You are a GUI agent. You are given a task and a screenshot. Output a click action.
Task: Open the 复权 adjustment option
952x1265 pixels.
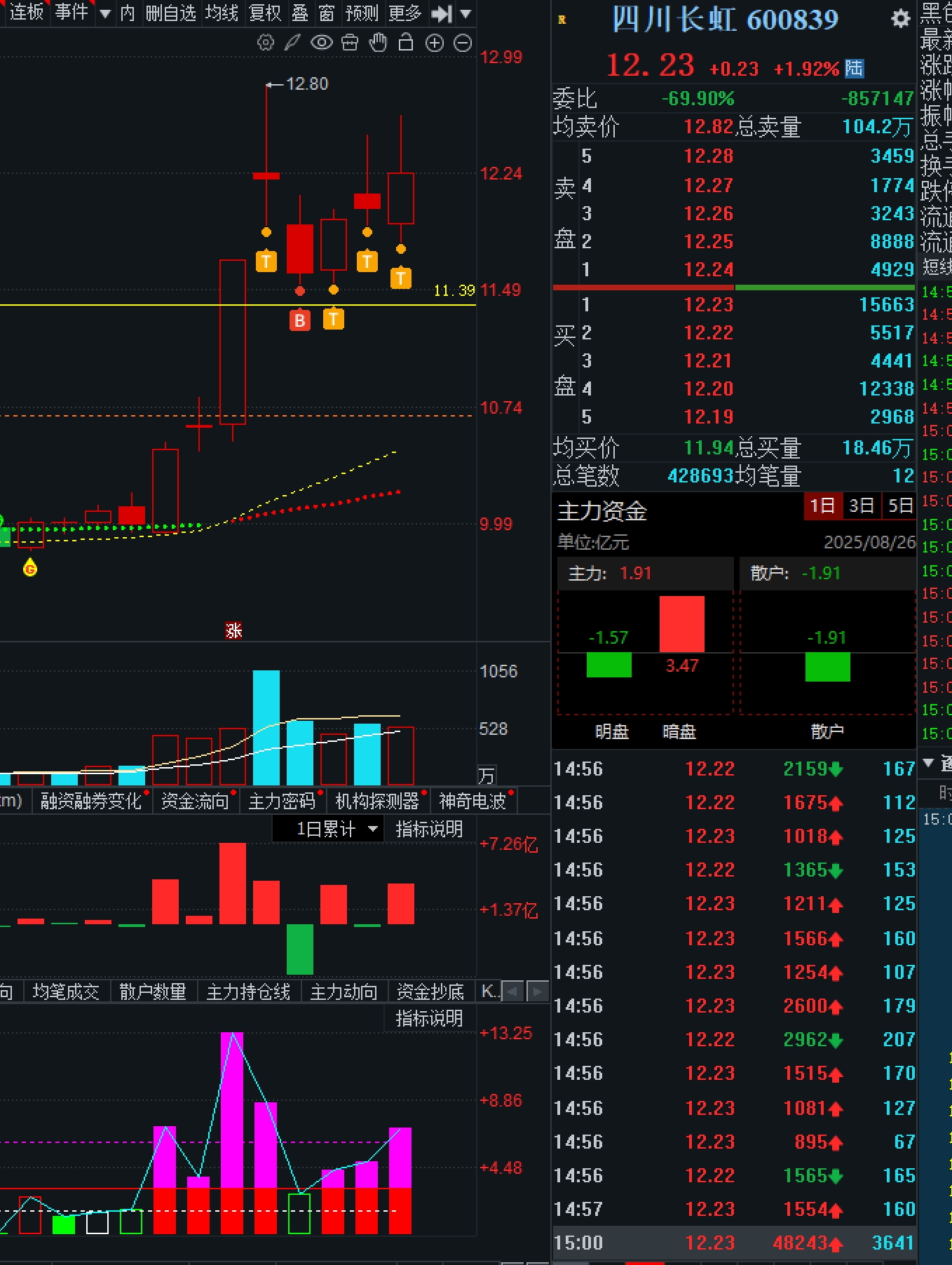[x=265, y=13]
